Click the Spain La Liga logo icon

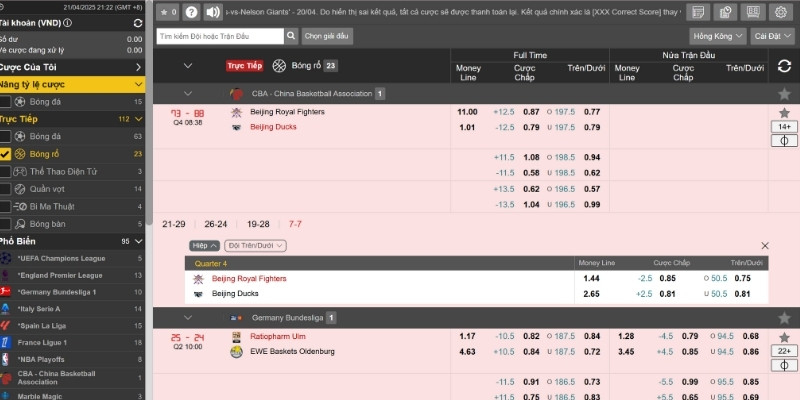pos(6,326)
